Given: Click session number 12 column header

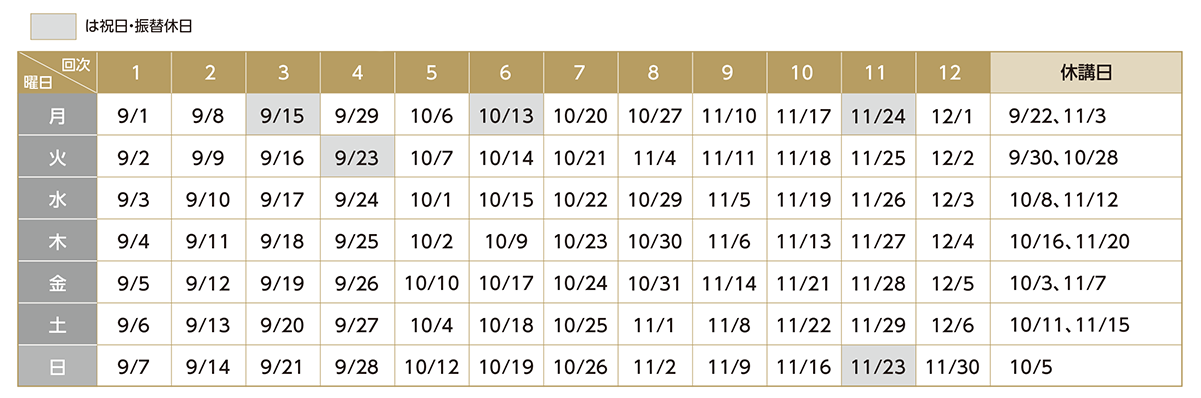Looking at the screenshot, I should coord(952,72).
